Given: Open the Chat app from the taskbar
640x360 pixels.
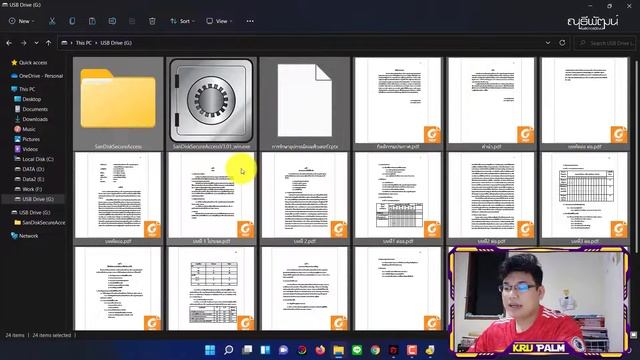Looking at the screenshot, I should (x=284, y=350).
